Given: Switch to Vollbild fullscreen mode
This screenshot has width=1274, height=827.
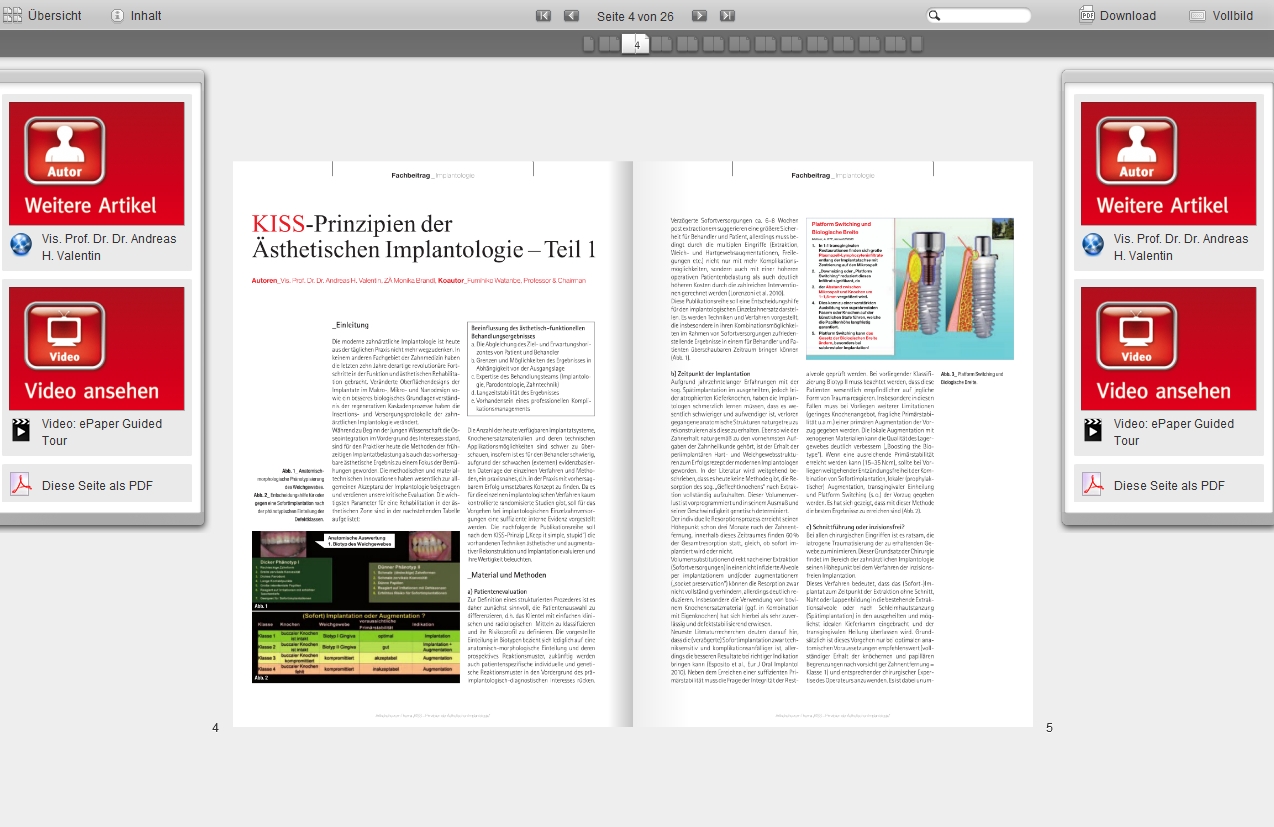Looking at the screenshot, I should click(1221, 15).
